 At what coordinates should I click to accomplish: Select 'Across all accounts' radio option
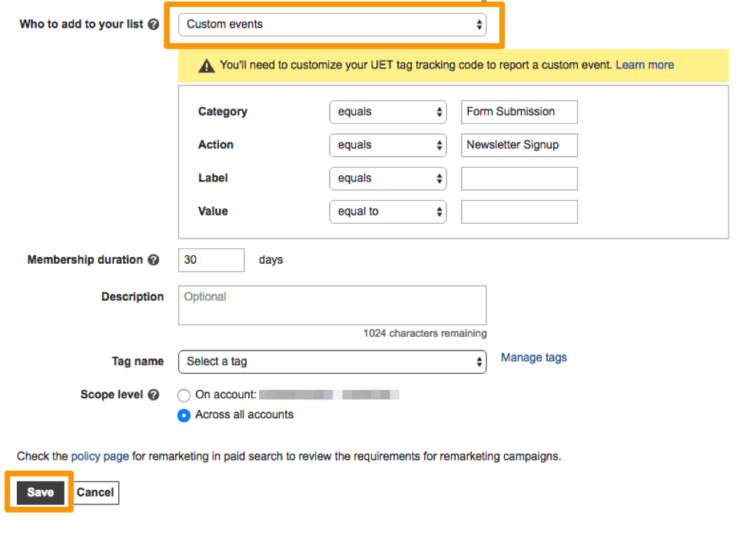[184, 415]
